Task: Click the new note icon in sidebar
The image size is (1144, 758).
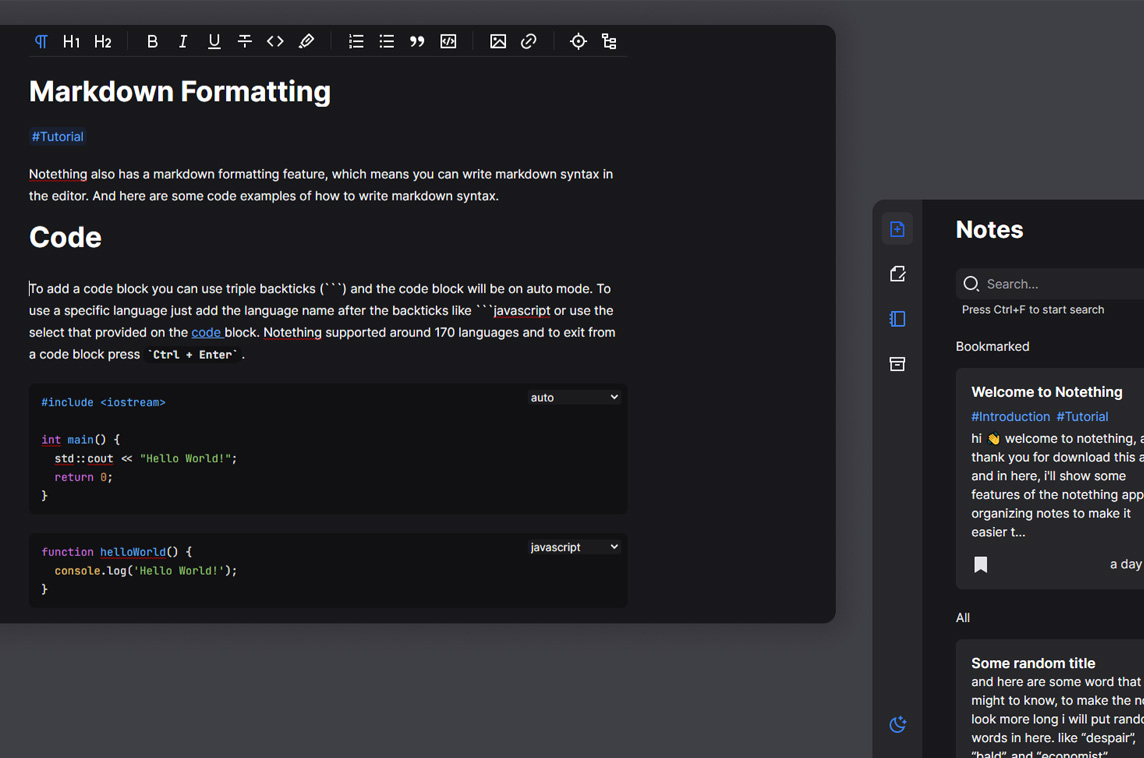Action: coord(897,229)
